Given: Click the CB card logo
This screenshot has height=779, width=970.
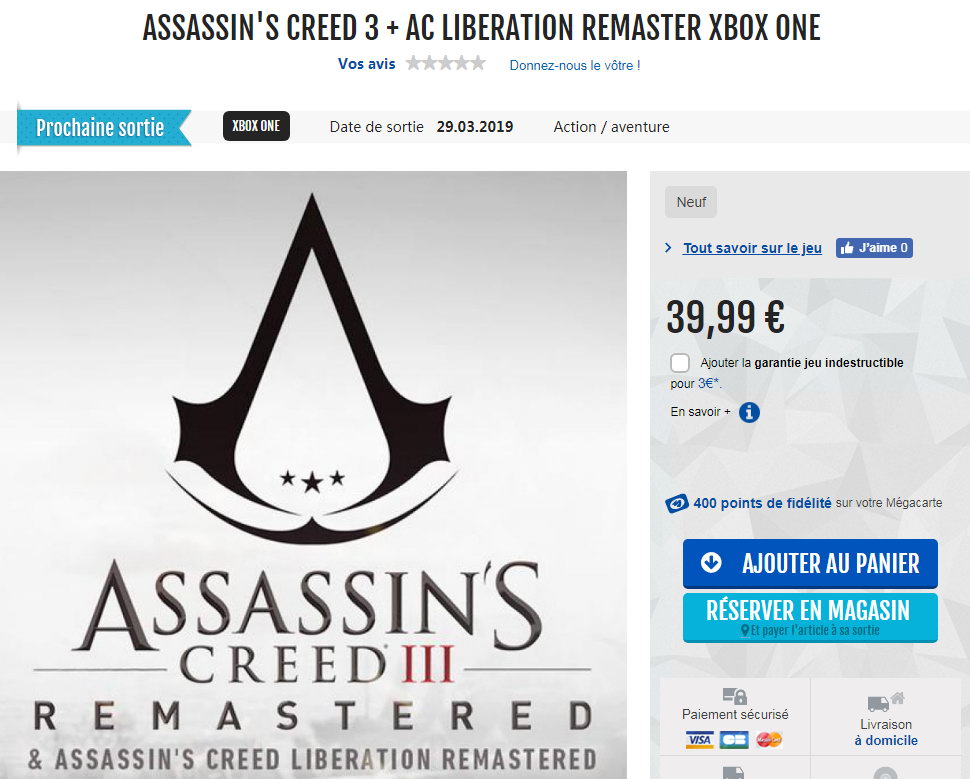Looking at the screenshot, I should pyautogui.click(x=733, y=740).
